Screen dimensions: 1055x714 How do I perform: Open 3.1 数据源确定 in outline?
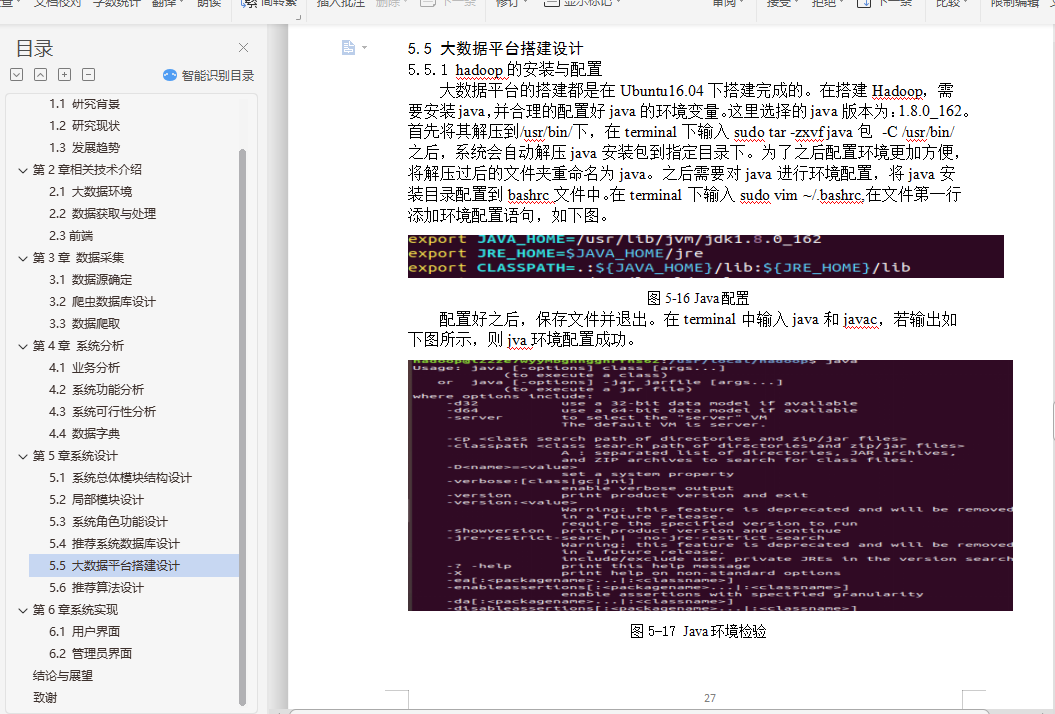point(90,280)
